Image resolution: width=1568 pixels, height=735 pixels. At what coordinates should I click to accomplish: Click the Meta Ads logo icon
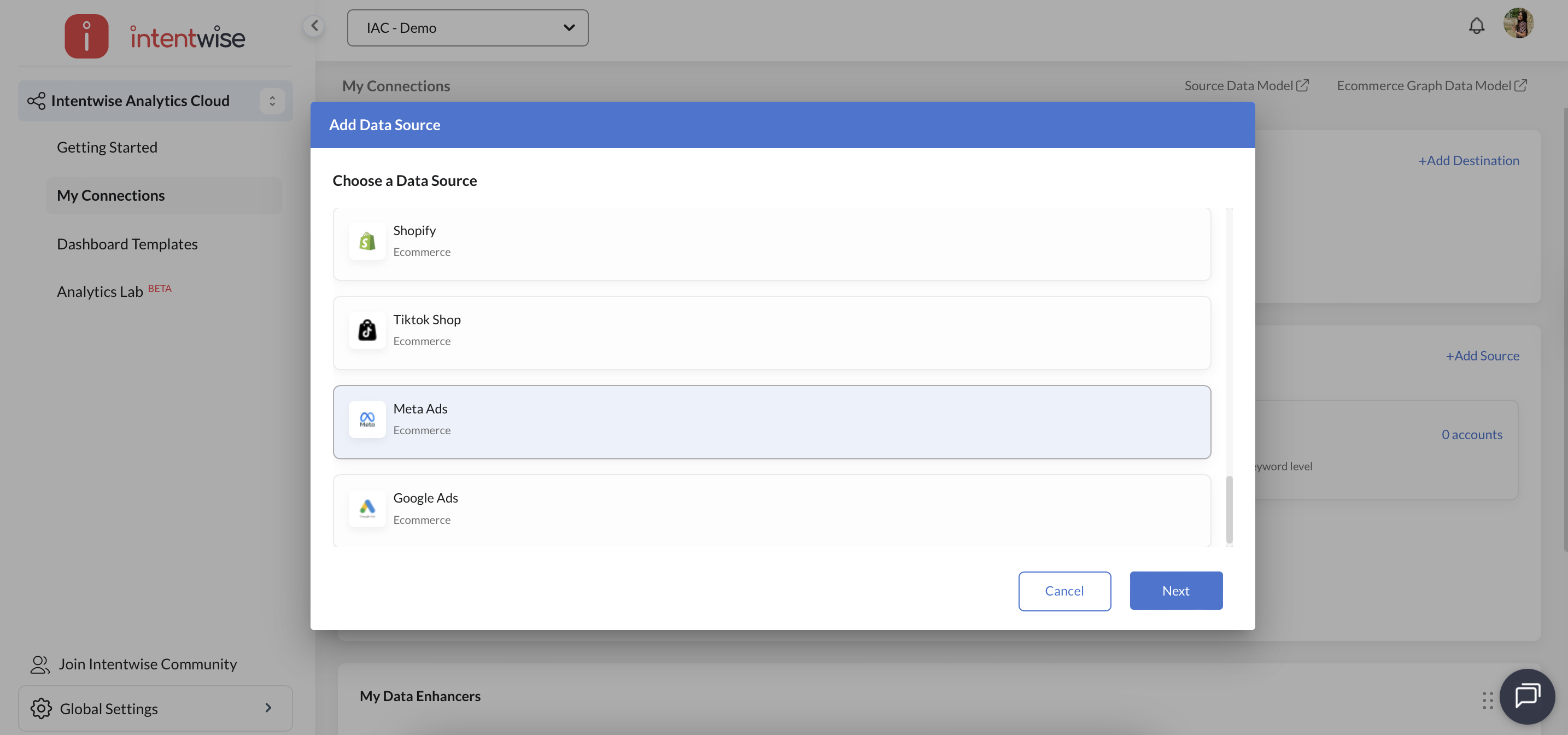pyautogui.click(x=367, y=419)
